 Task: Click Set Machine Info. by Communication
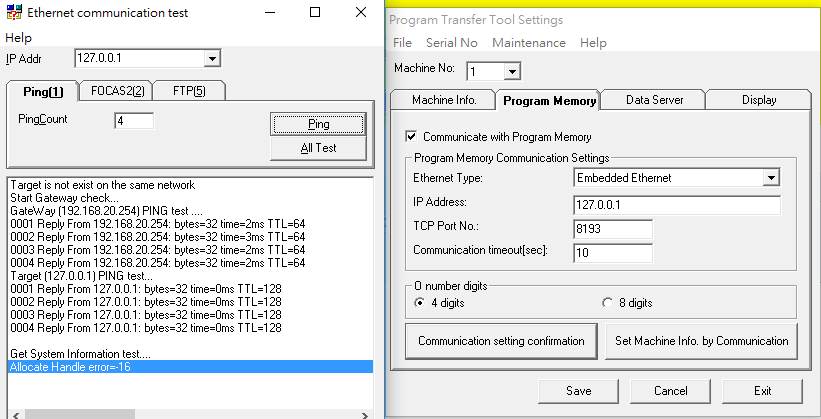click(x=701, y=341)
